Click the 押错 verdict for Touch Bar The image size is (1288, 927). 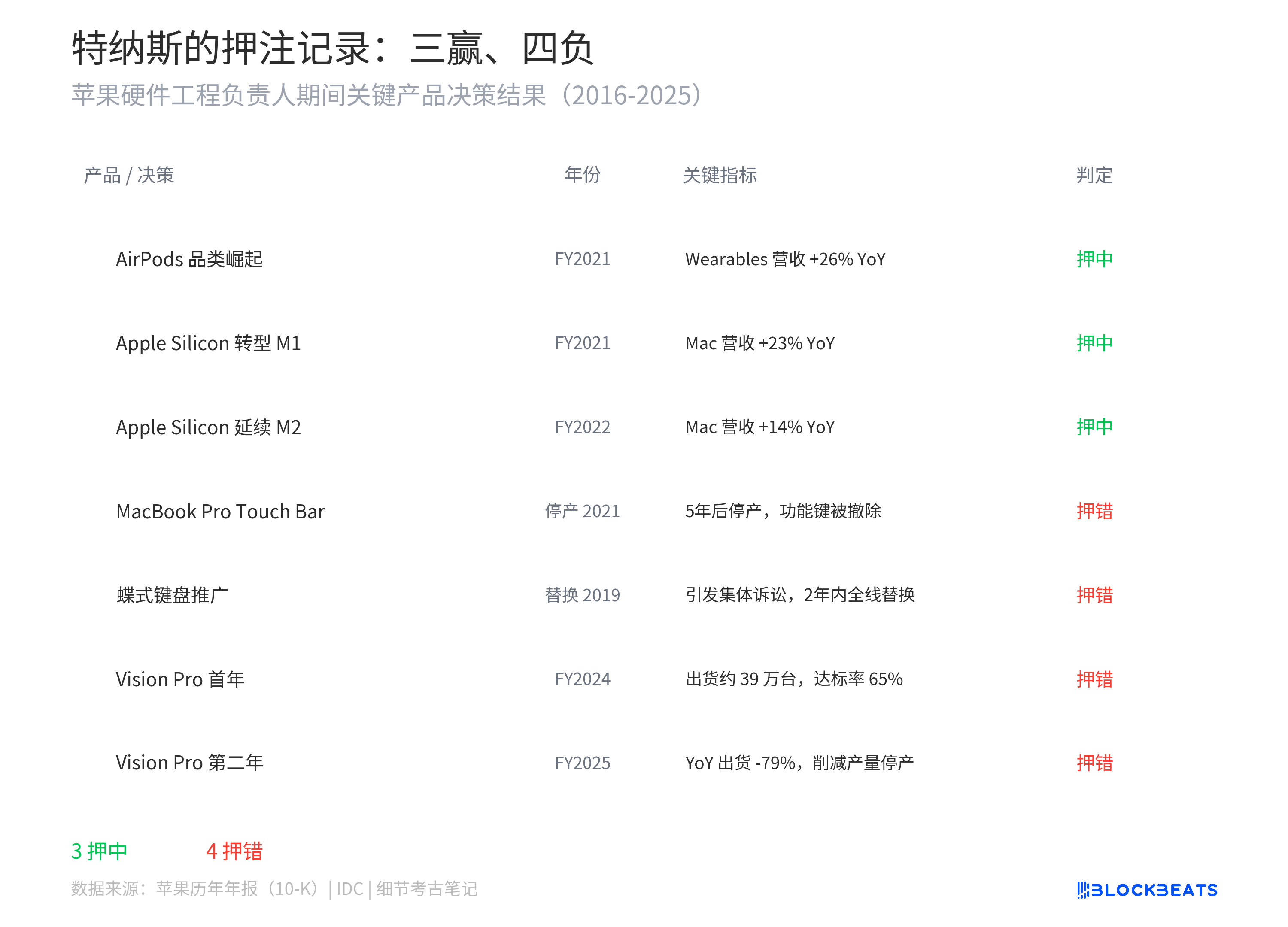coord(1094,511)
